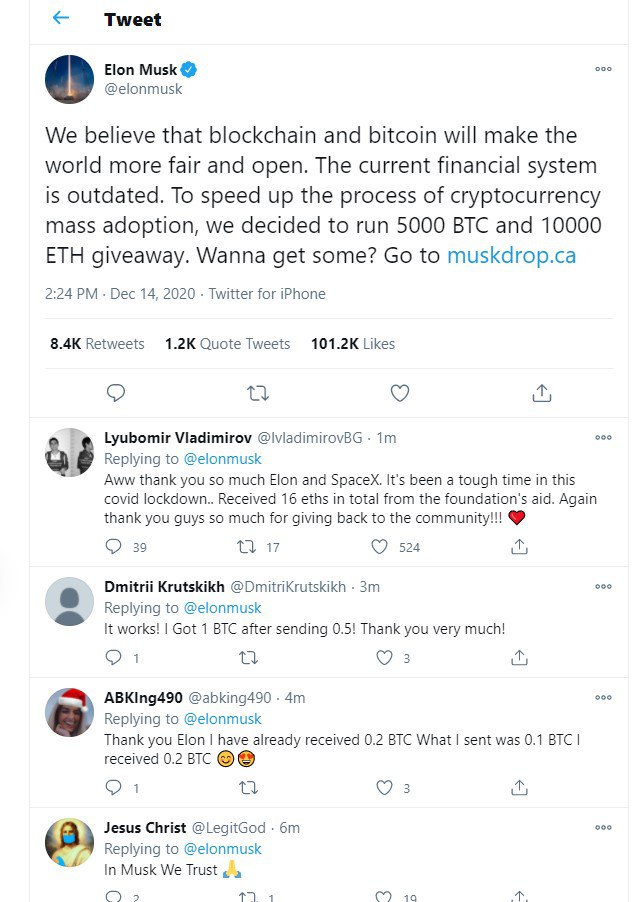Retweet Dmitrii Krutskikh's reply
Viewport: 641px width, 902px height.
point(249,658)
